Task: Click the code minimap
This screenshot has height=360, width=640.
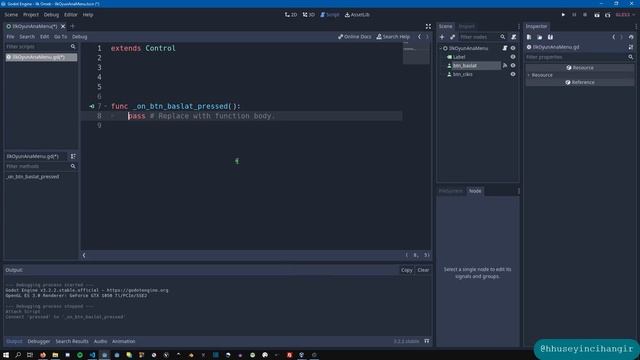Action: 416,54
